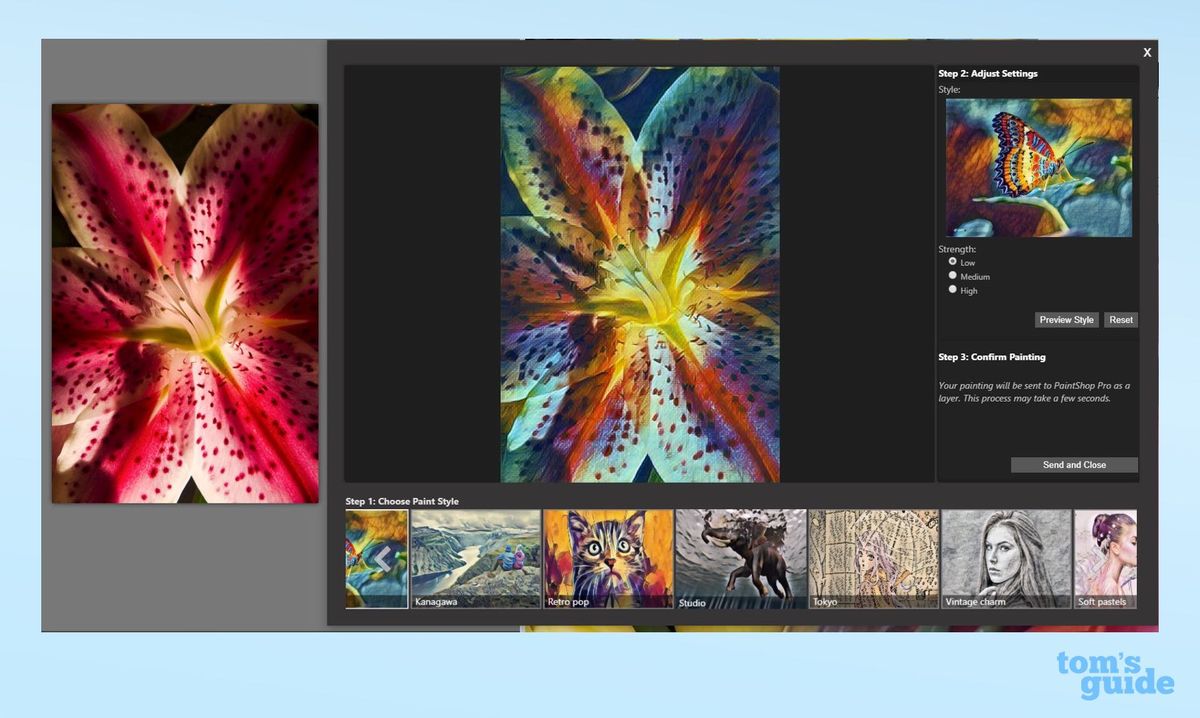Viewport: 1200px width, 718px height.
Task: Set the painting strength to High
Action: click(x=953, y=289)
